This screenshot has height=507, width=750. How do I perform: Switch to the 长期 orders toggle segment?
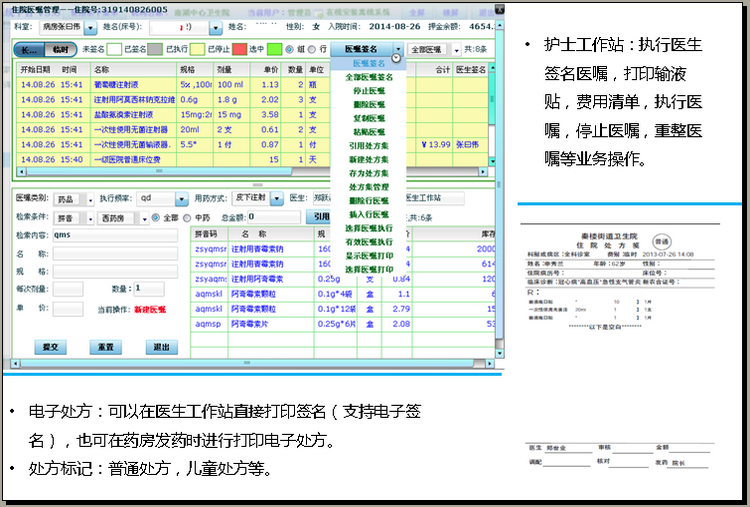click(x=29, y=49)
